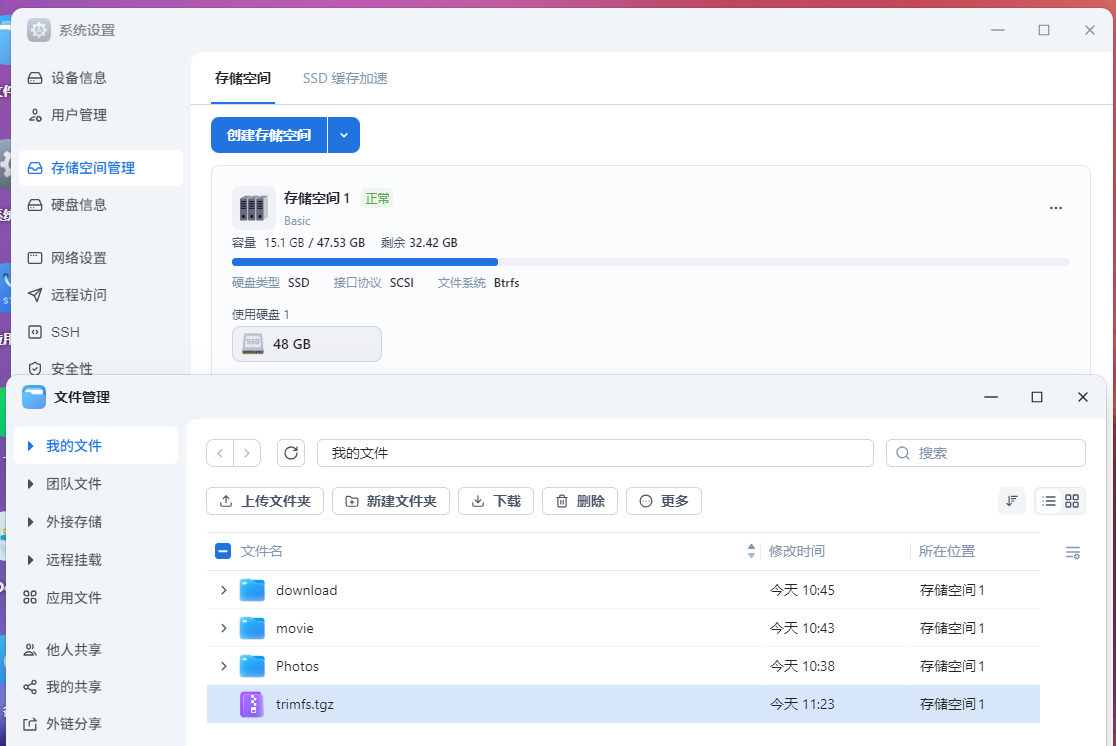Refresh the file list in 文件管理

pyautogui.click(x=291, y=453)
